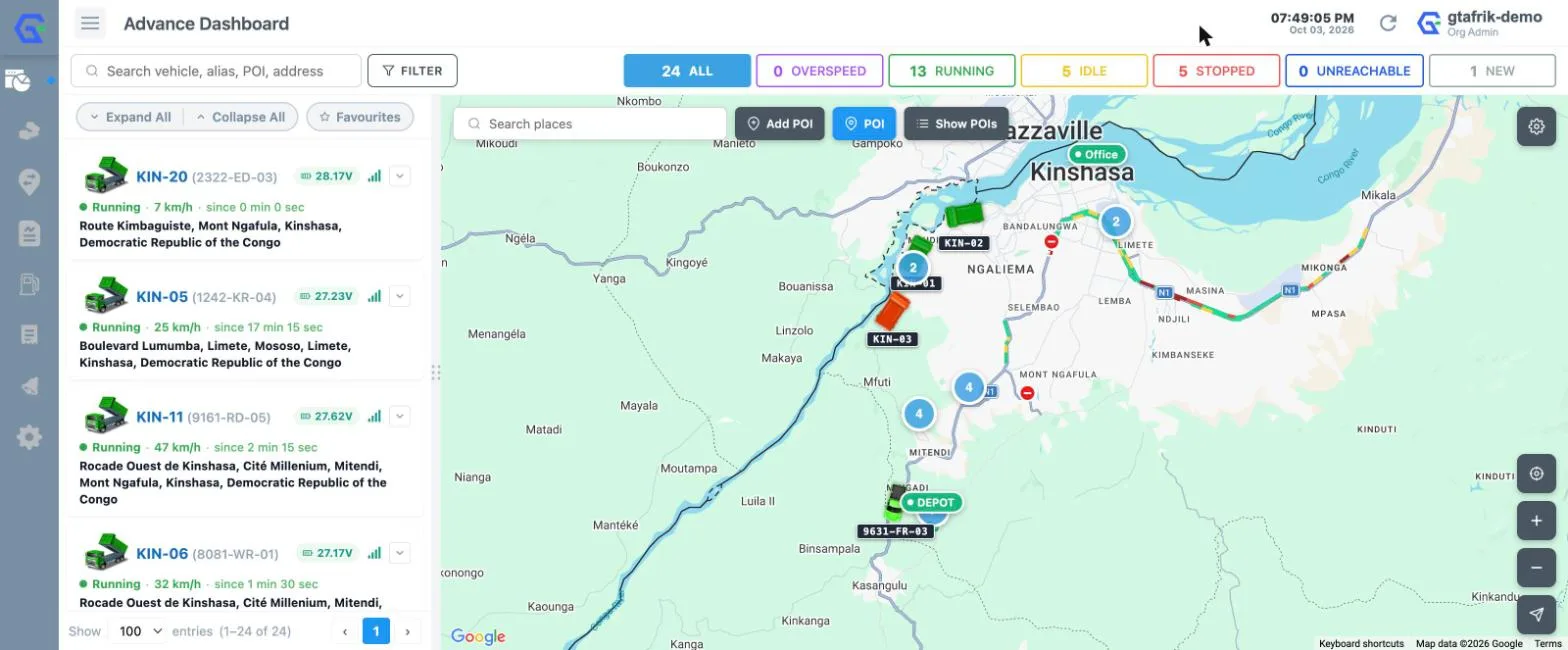Select the 0 UNREACHABLE status tab
Screen dimensions: 1568x650
1354,71
